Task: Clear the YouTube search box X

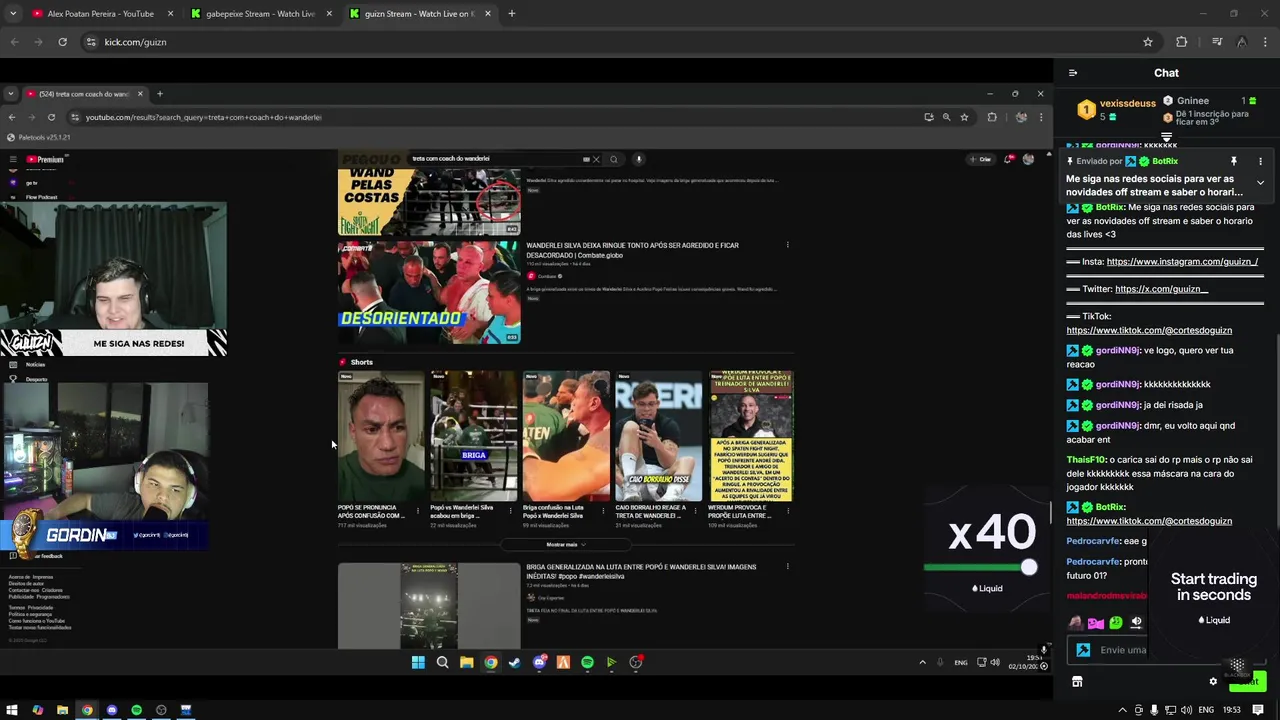Action: tap(596, 159)
